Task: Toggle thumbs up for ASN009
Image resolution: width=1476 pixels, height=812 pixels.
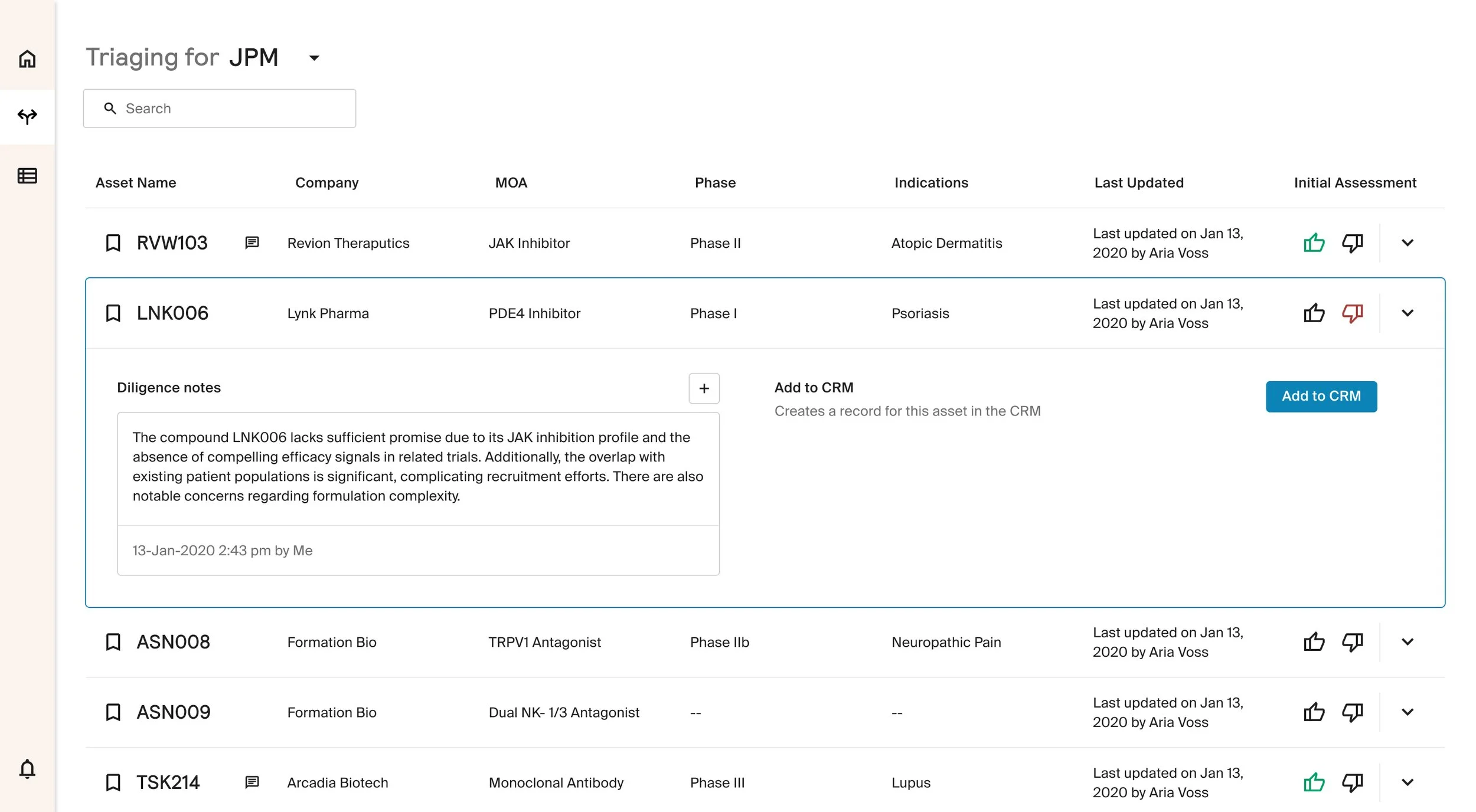Action: click(x=1314, y=712)
